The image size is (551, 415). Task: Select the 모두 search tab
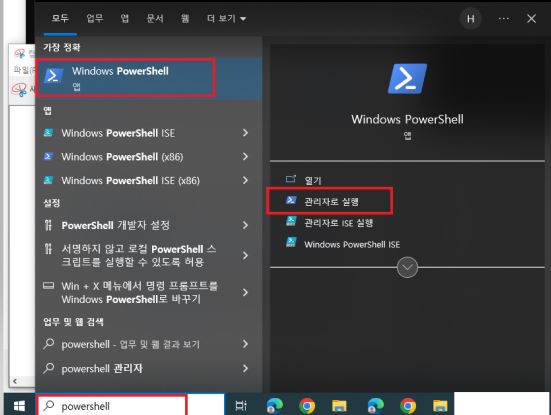(60, 18)
